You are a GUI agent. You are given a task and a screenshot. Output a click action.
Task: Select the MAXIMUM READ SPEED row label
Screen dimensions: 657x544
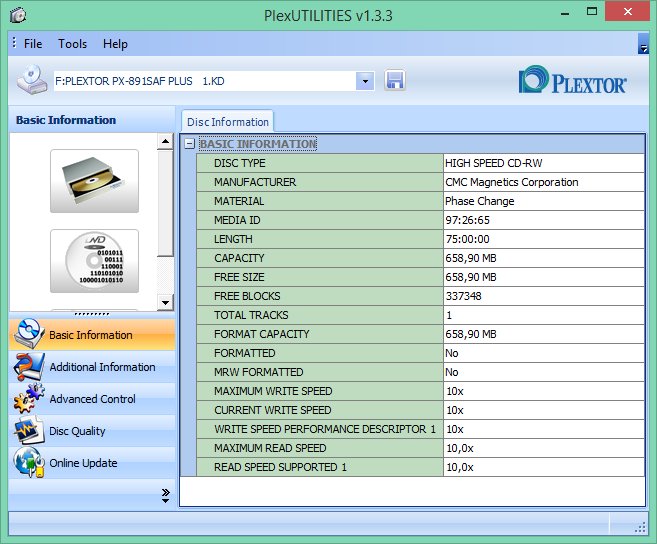(270, 448)
